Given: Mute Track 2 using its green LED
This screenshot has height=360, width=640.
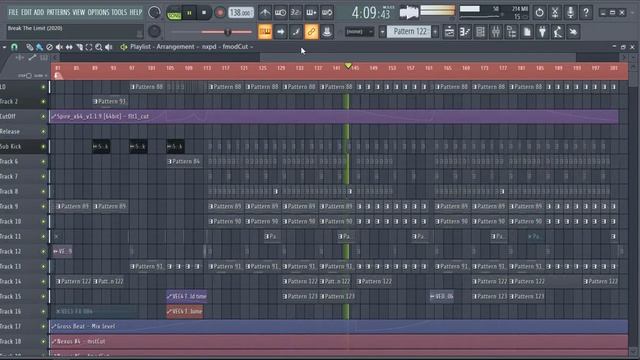Looking at the screenshot, I should tap(43, 102).
